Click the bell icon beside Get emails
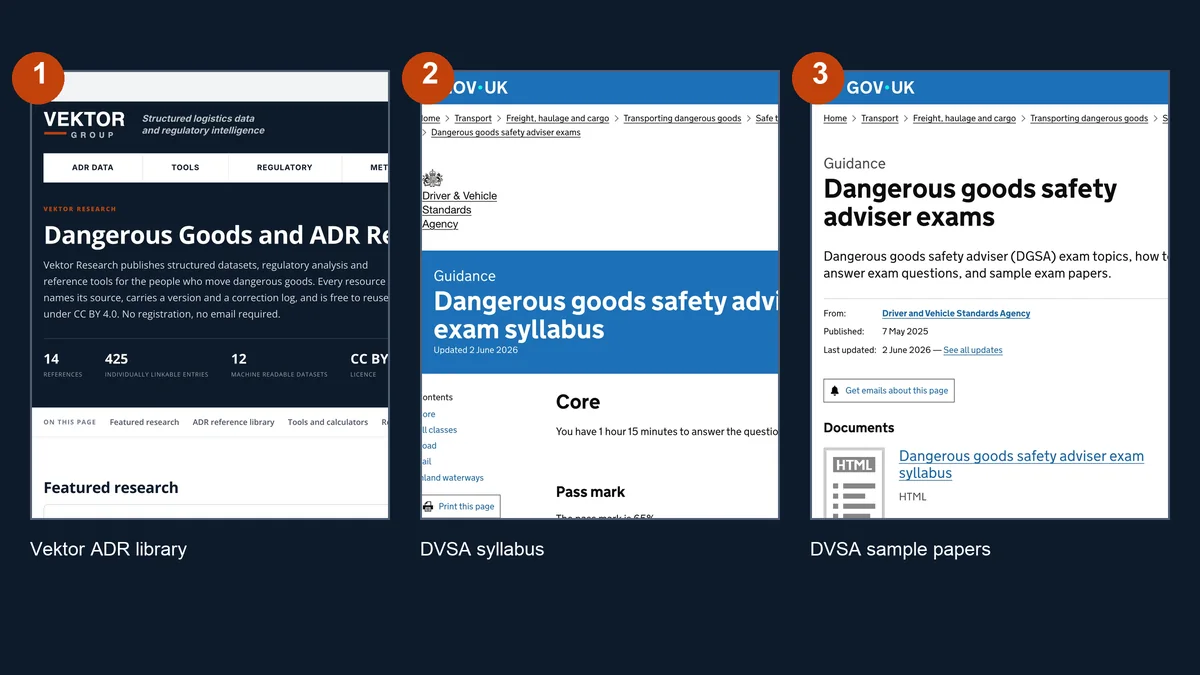 (x=835, y=390)
